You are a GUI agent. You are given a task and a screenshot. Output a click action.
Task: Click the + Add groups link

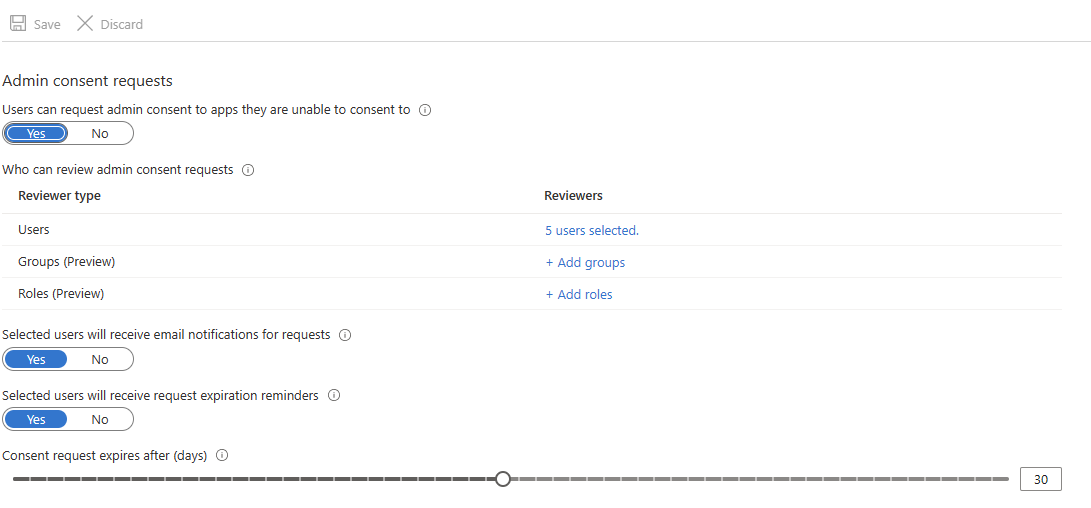[585, 262]
